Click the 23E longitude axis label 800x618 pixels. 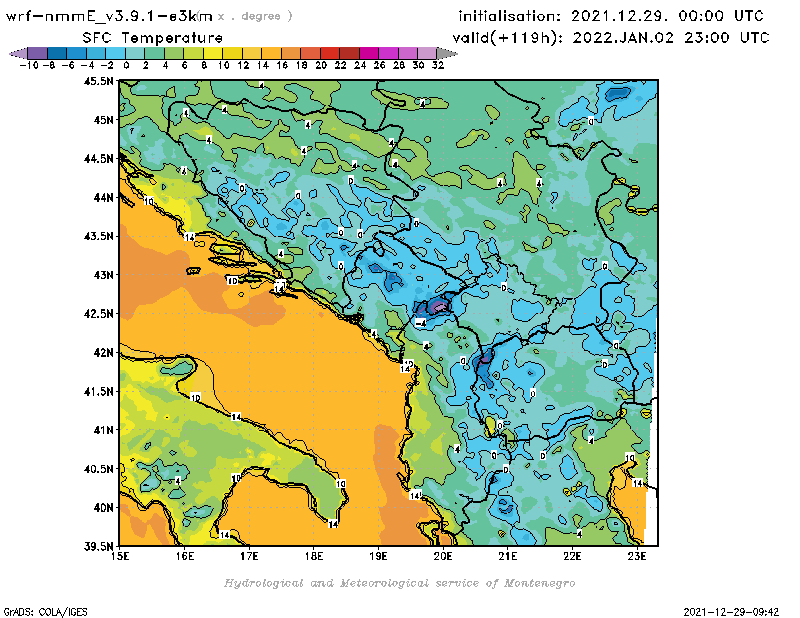637,556
